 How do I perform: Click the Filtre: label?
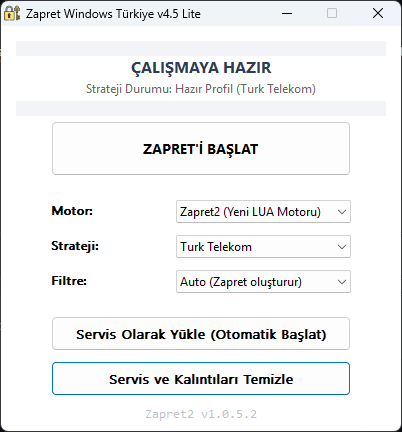[69, 281]
